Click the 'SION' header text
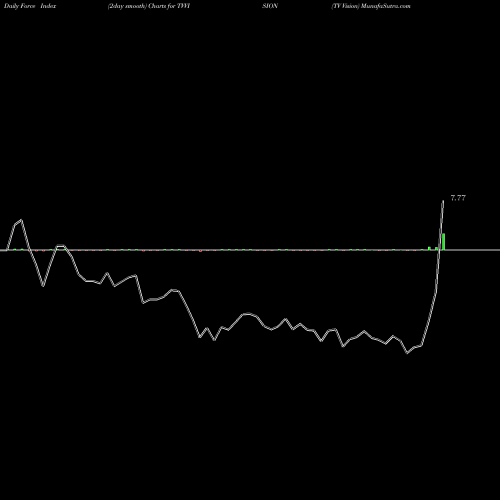The width and height of the screenshot is (500, 500). (x=270, y=6)
